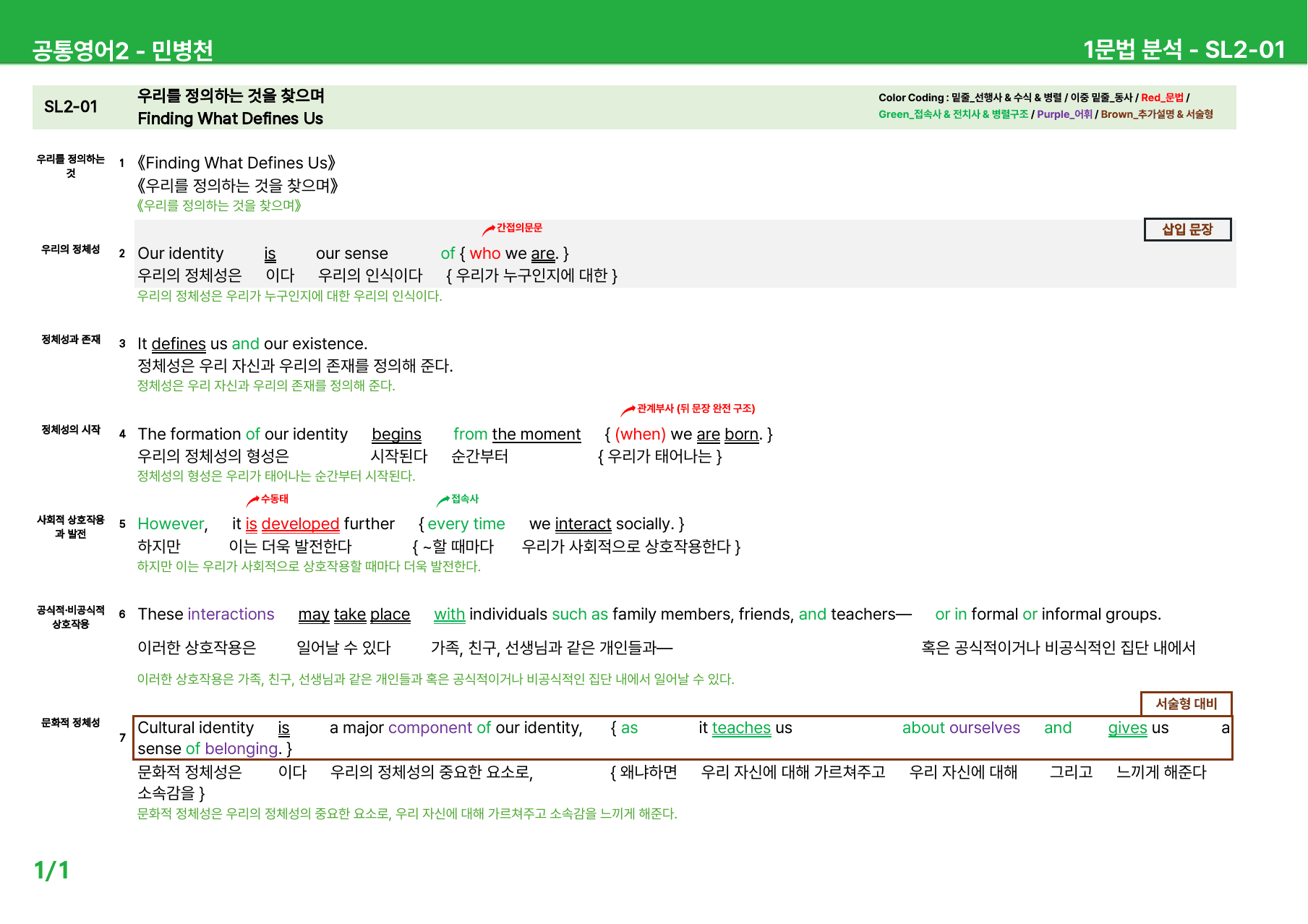This screenshot has width=1308, height=924.
Task: Click the 'Brown_추가설명 & 서술형' legend entry
Action: 1157,114
